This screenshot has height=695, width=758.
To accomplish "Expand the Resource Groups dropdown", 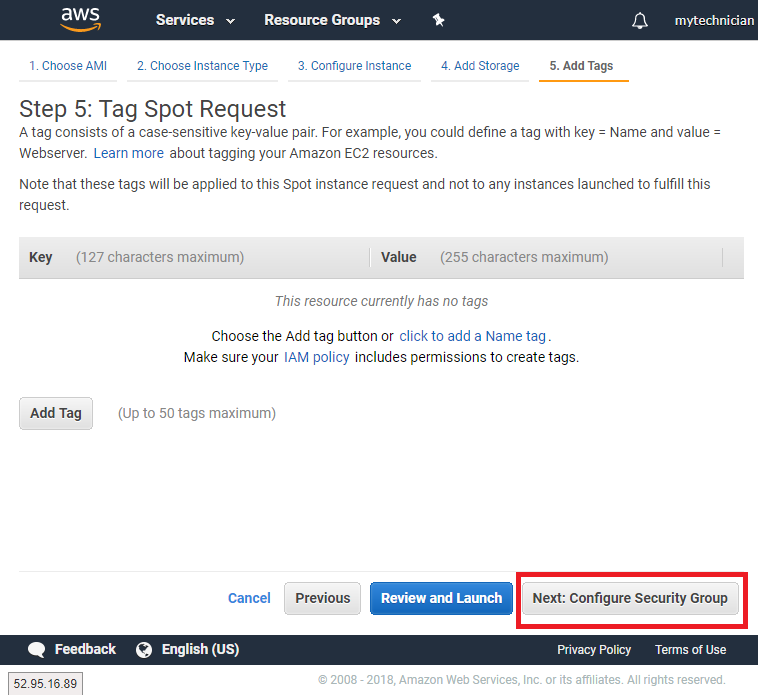I will click(x=332, y=20).
